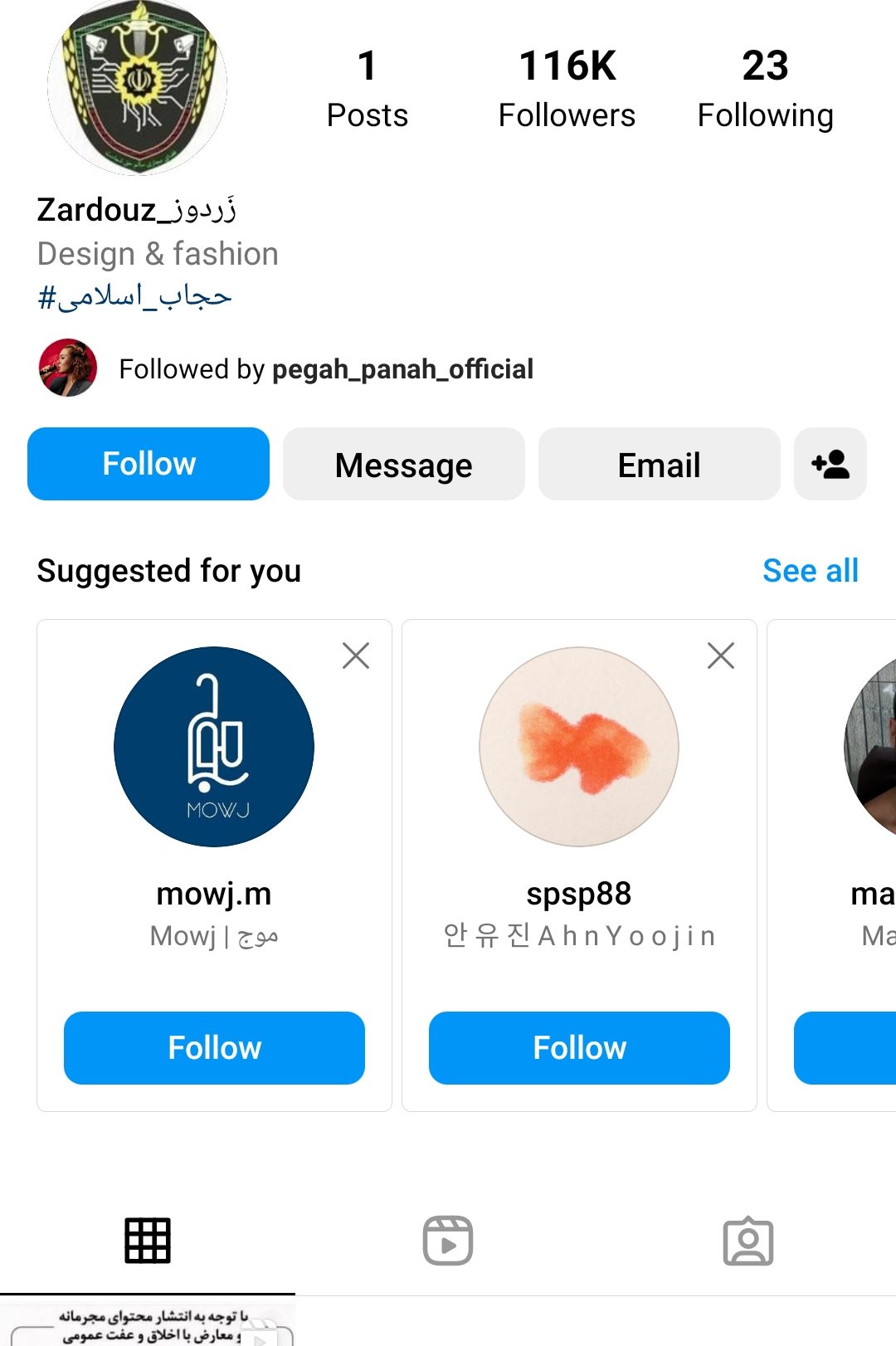
Task: Open the Zardouz profile picture
Action: tap(137, 86)
